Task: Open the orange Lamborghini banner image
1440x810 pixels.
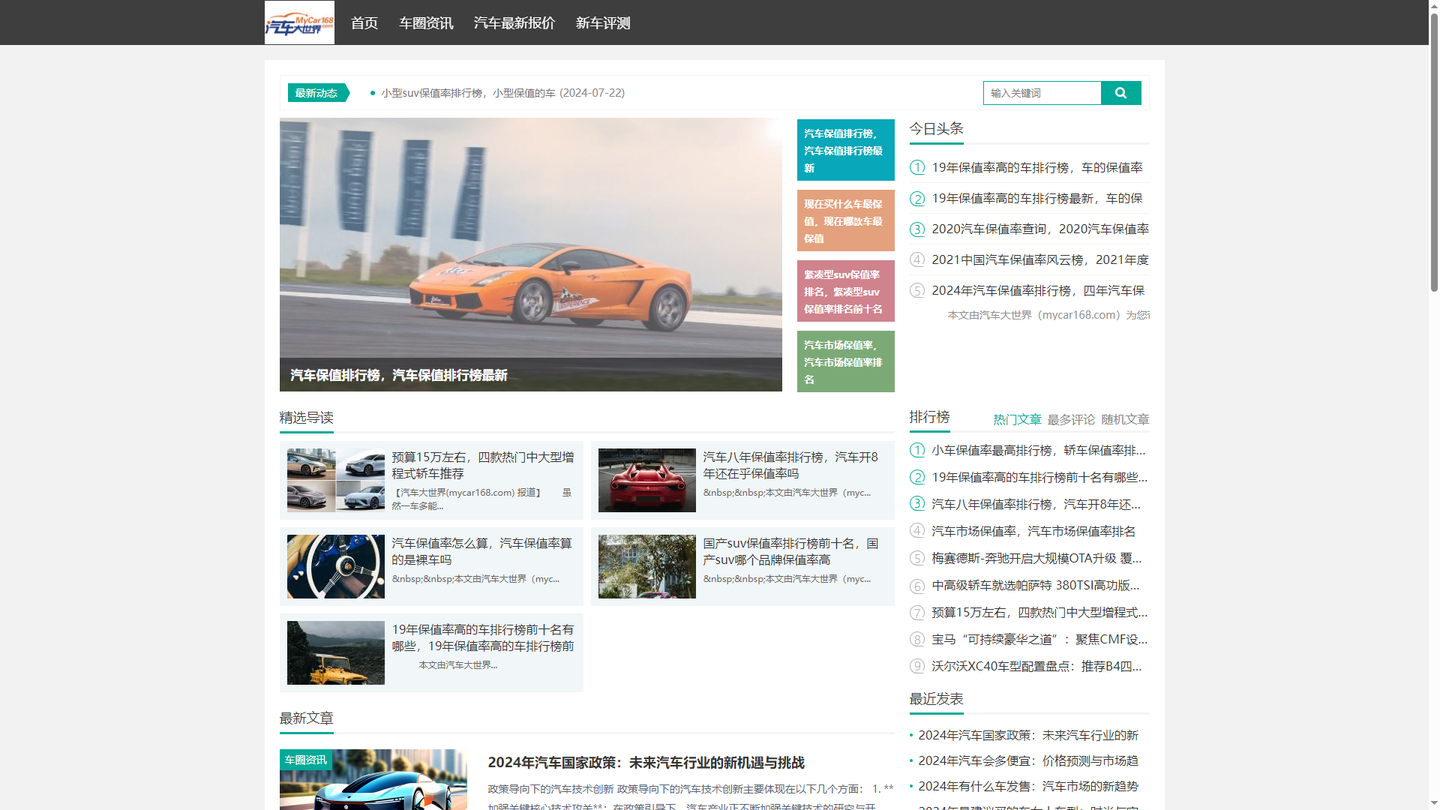Action: coord(530,238)
